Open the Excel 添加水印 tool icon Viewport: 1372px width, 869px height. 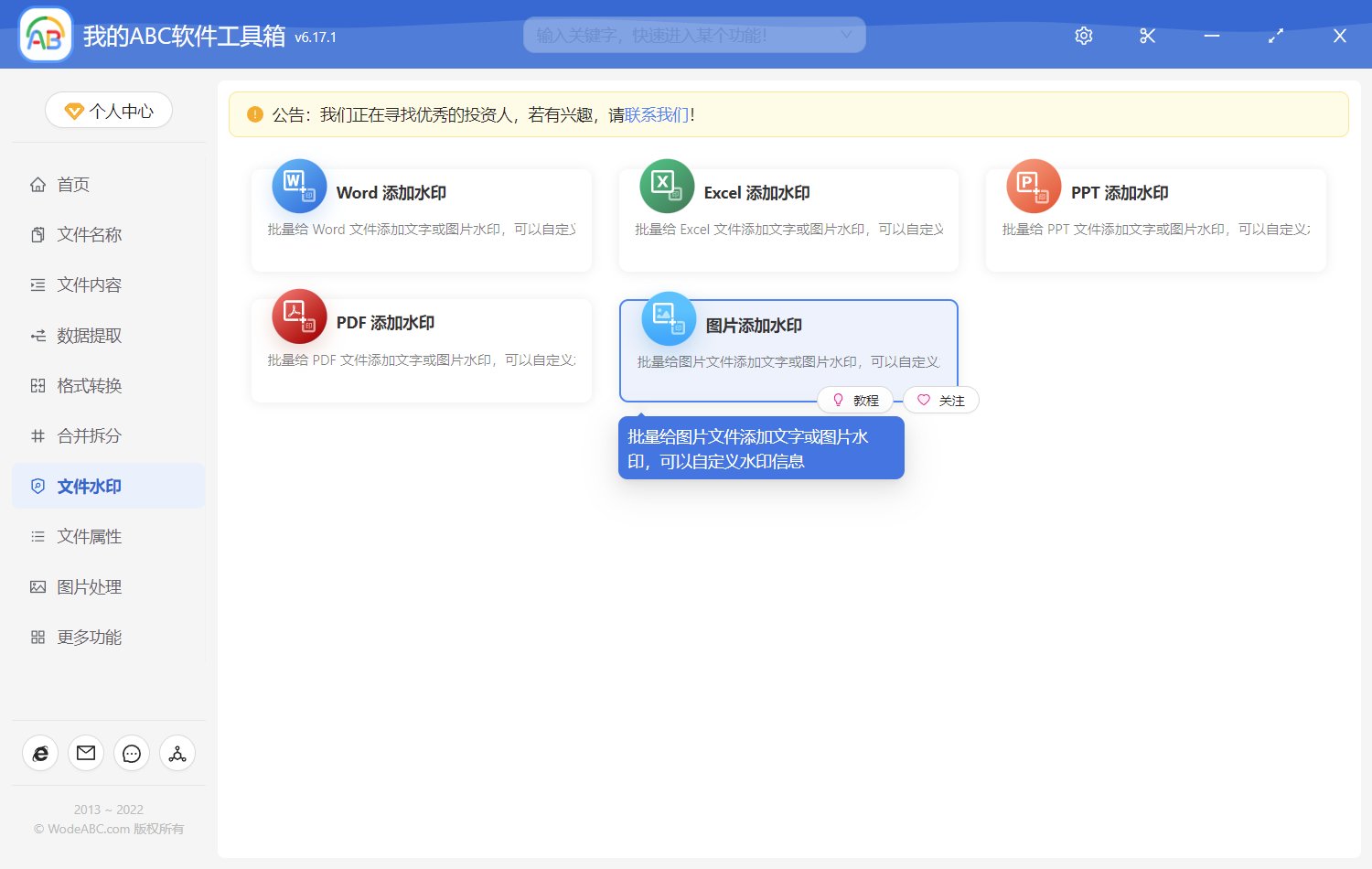pyautogui.click(x=666, y=186)
